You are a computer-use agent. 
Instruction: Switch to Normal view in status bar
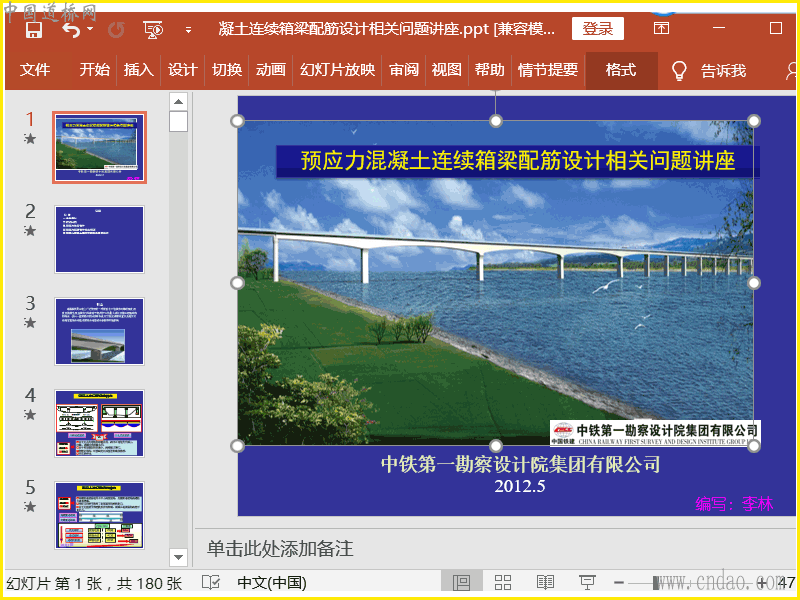point(461,582)
